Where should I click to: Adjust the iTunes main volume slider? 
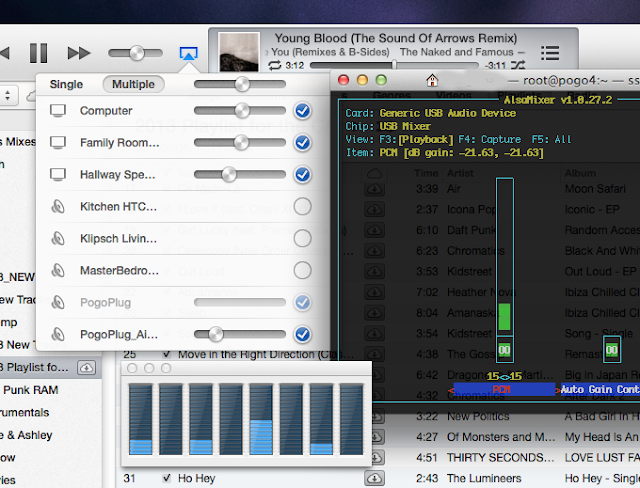pyautogui.click(x=136, y=53)
